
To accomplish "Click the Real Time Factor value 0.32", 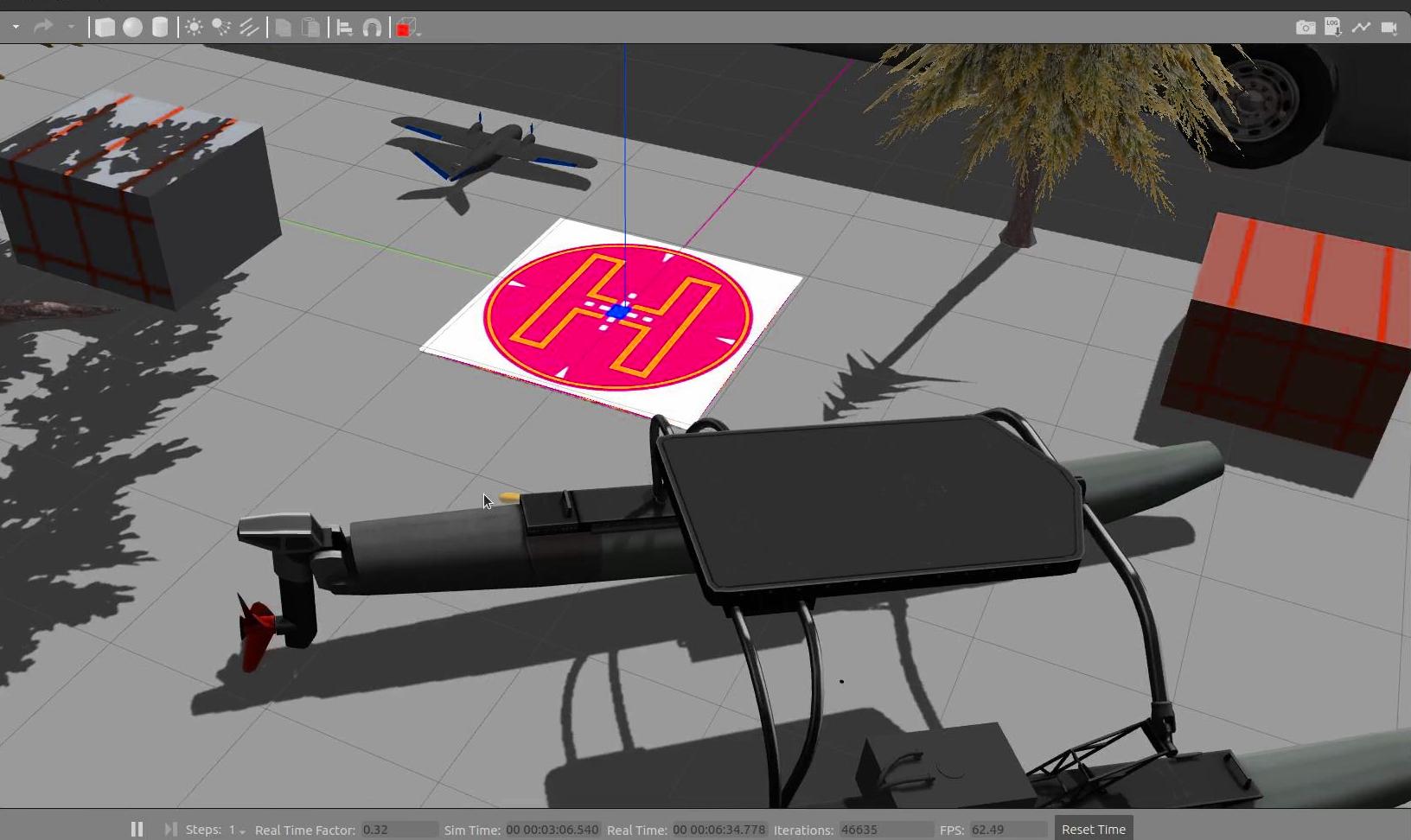I will pyautogui.click(x=399, y=830).
